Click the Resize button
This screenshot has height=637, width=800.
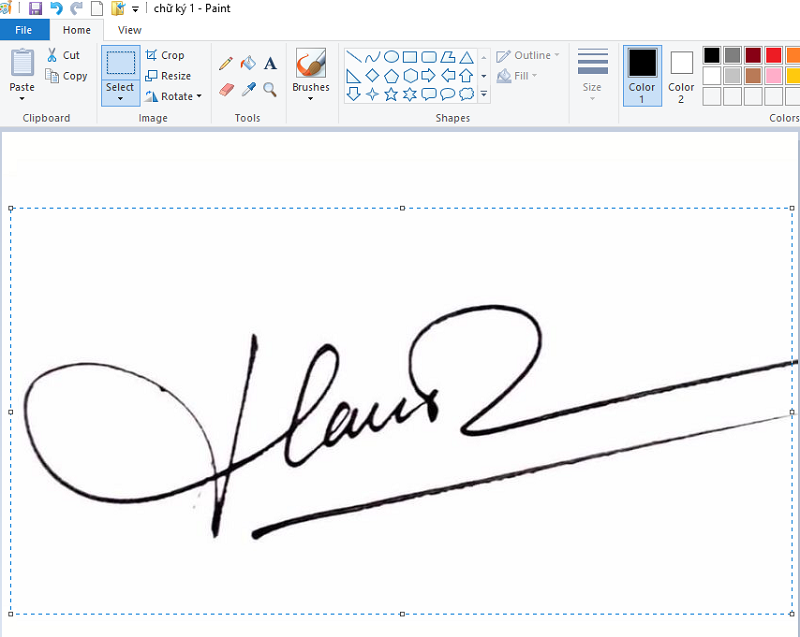(x=168, y=76)
